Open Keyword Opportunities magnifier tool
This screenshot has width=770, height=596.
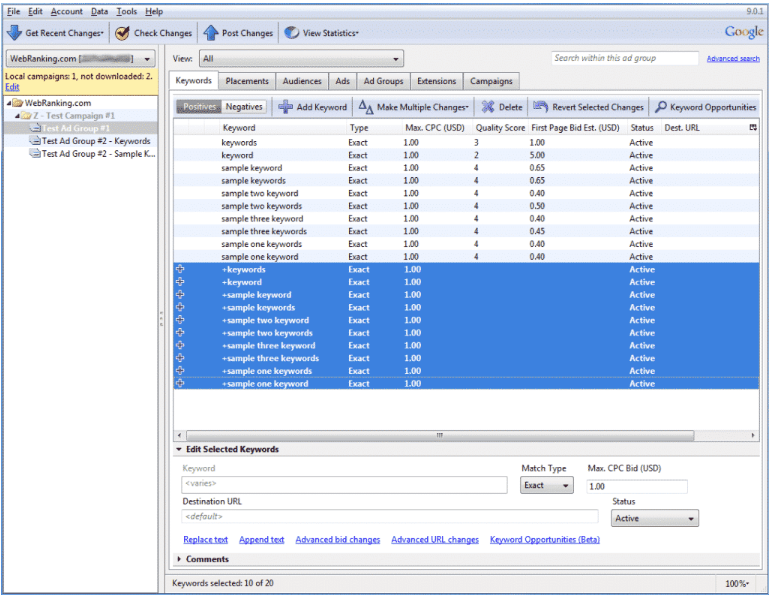coord(660,107)
